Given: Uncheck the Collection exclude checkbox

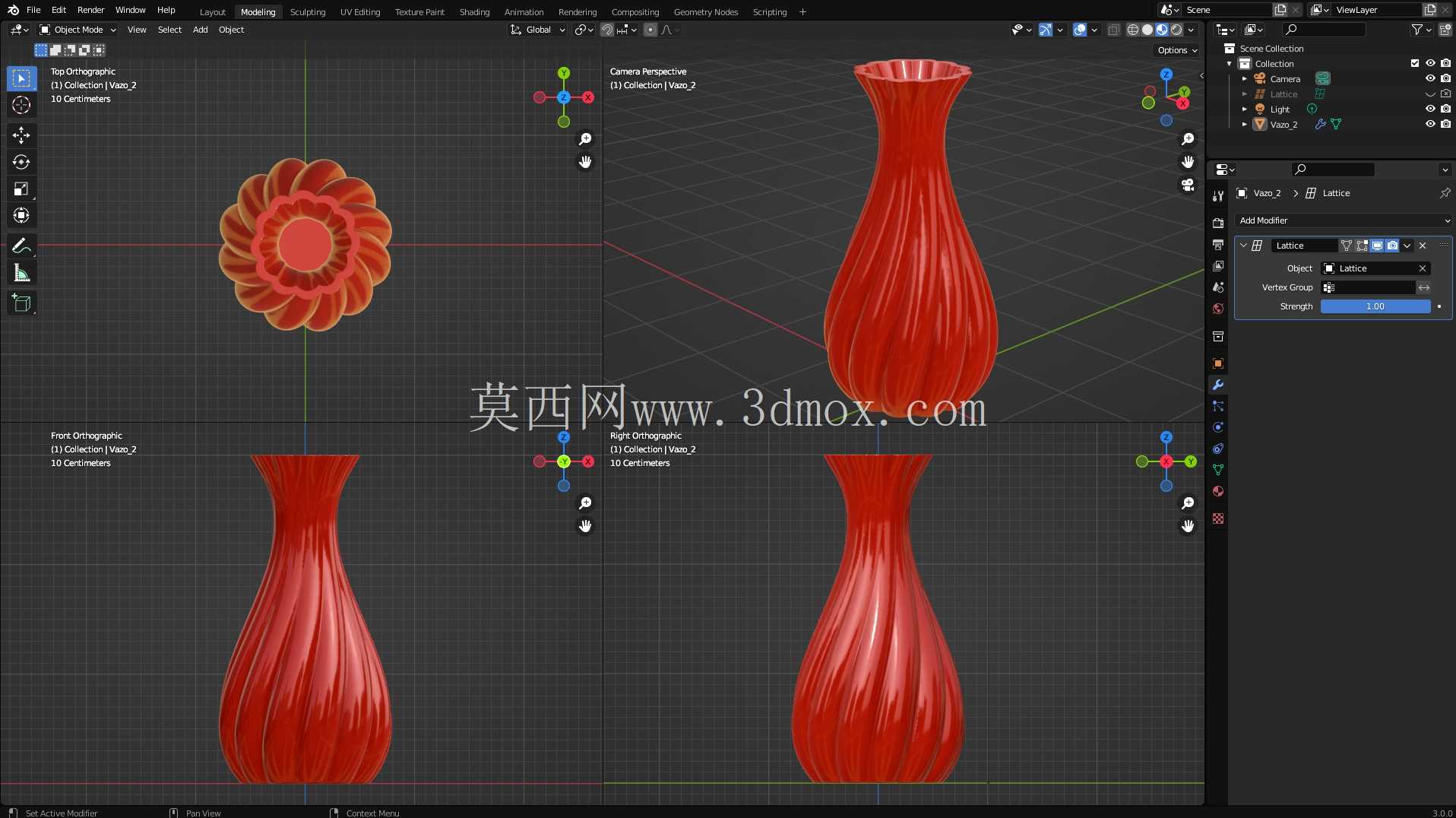Looking at the screenshot, I should tap(1415, 63).
